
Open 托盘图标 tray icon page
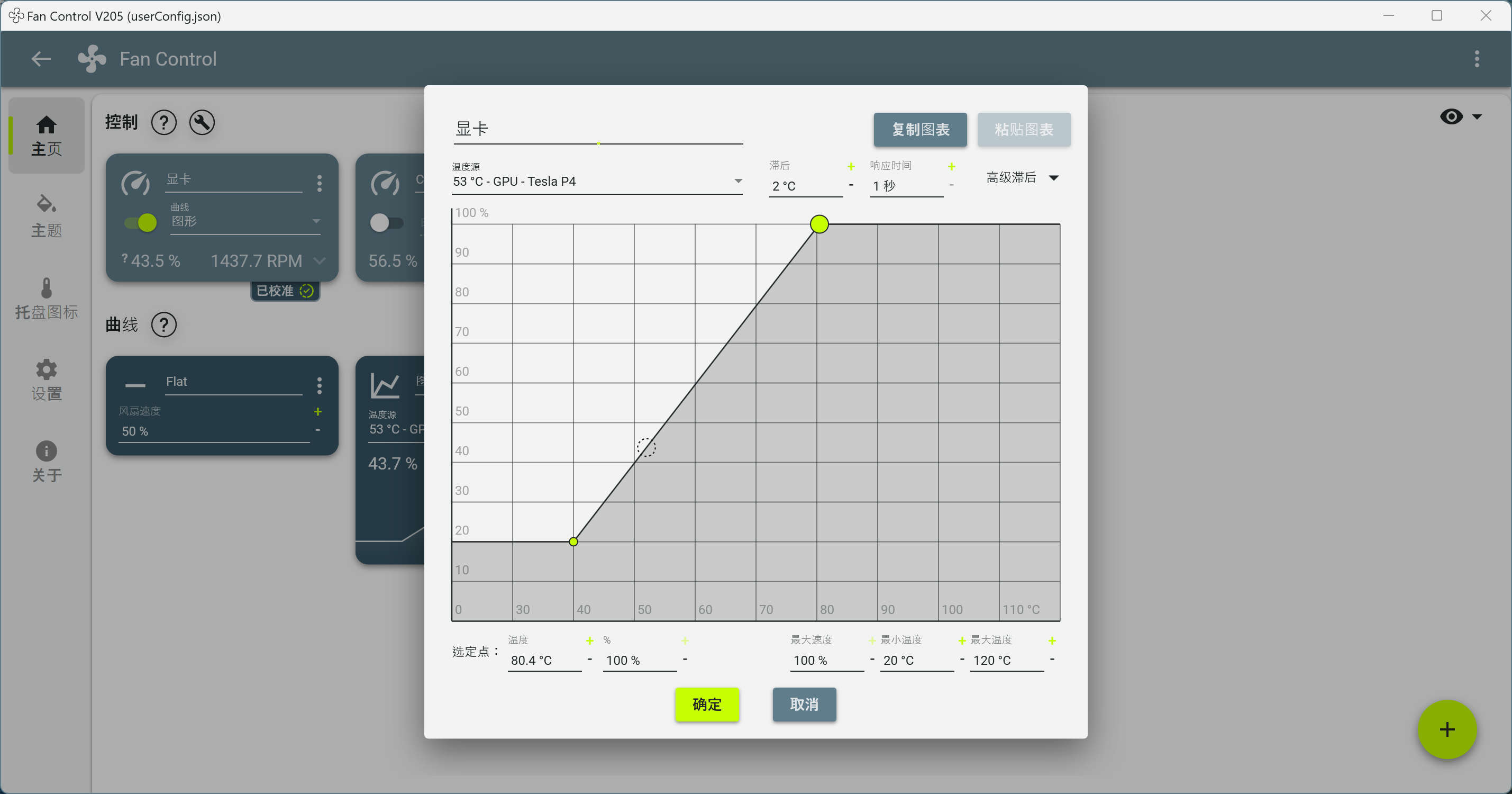(x=47, y=299)
